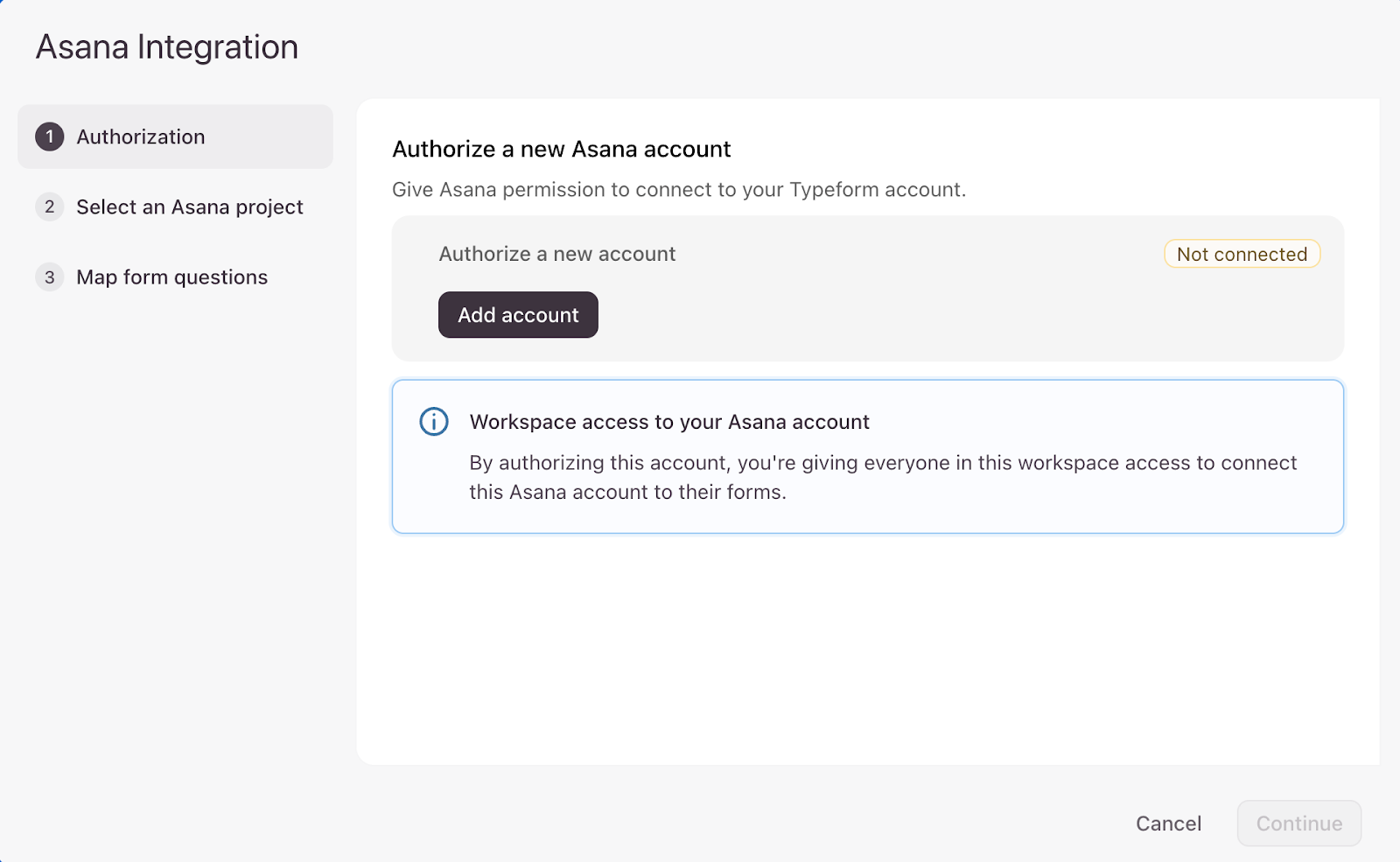Viewport: 1400px width, 862px height.
Task: Cancel the Asana integration setup
Action: point(1168,823)
